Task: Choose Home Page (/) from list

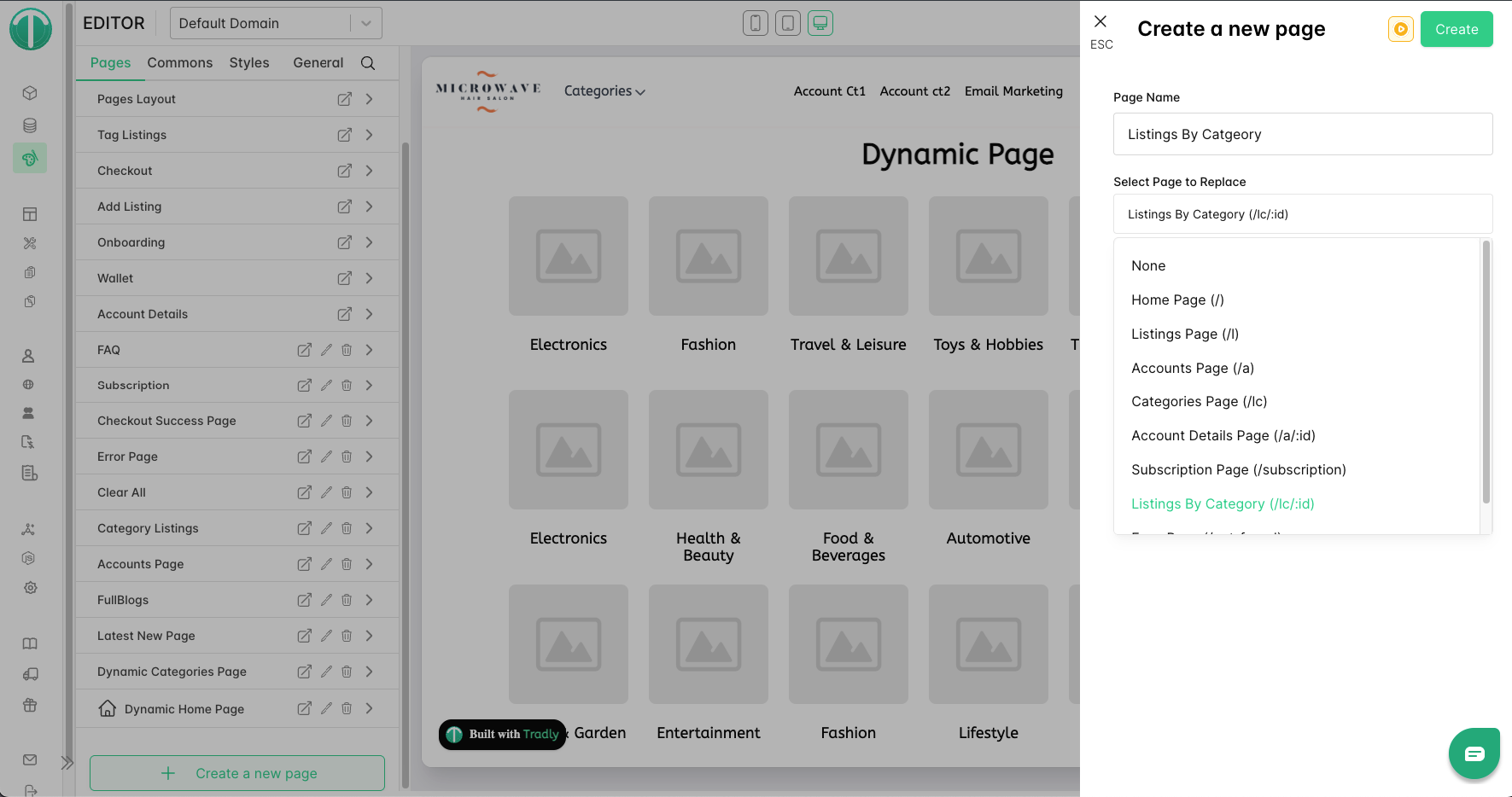Action: click(1177, 300)
